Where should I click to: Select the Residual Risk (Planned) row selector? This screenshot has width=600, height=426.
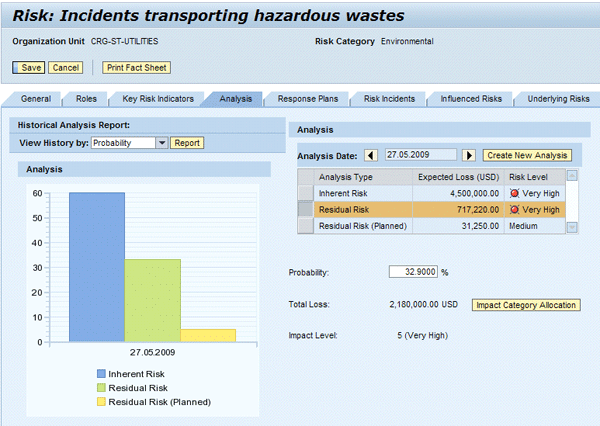305,227
